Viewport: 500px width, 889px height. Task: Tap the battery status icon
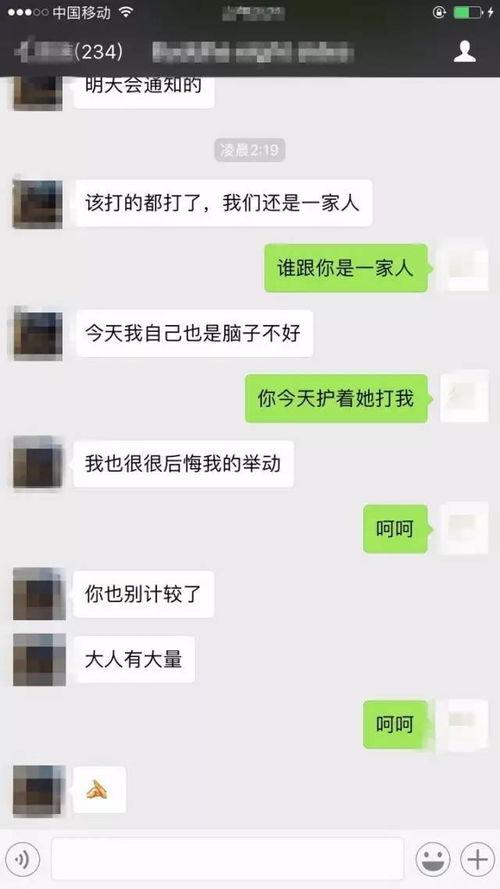point(468,12)
